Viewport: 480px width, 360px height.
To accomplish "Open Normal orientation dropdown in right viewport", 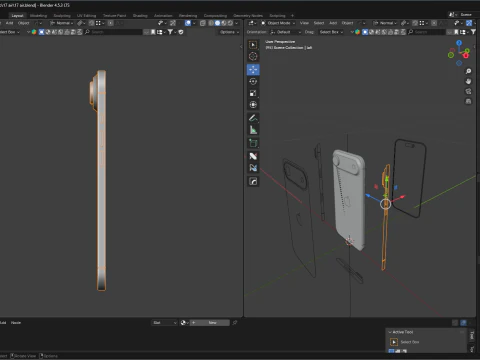I will (385, 23).
